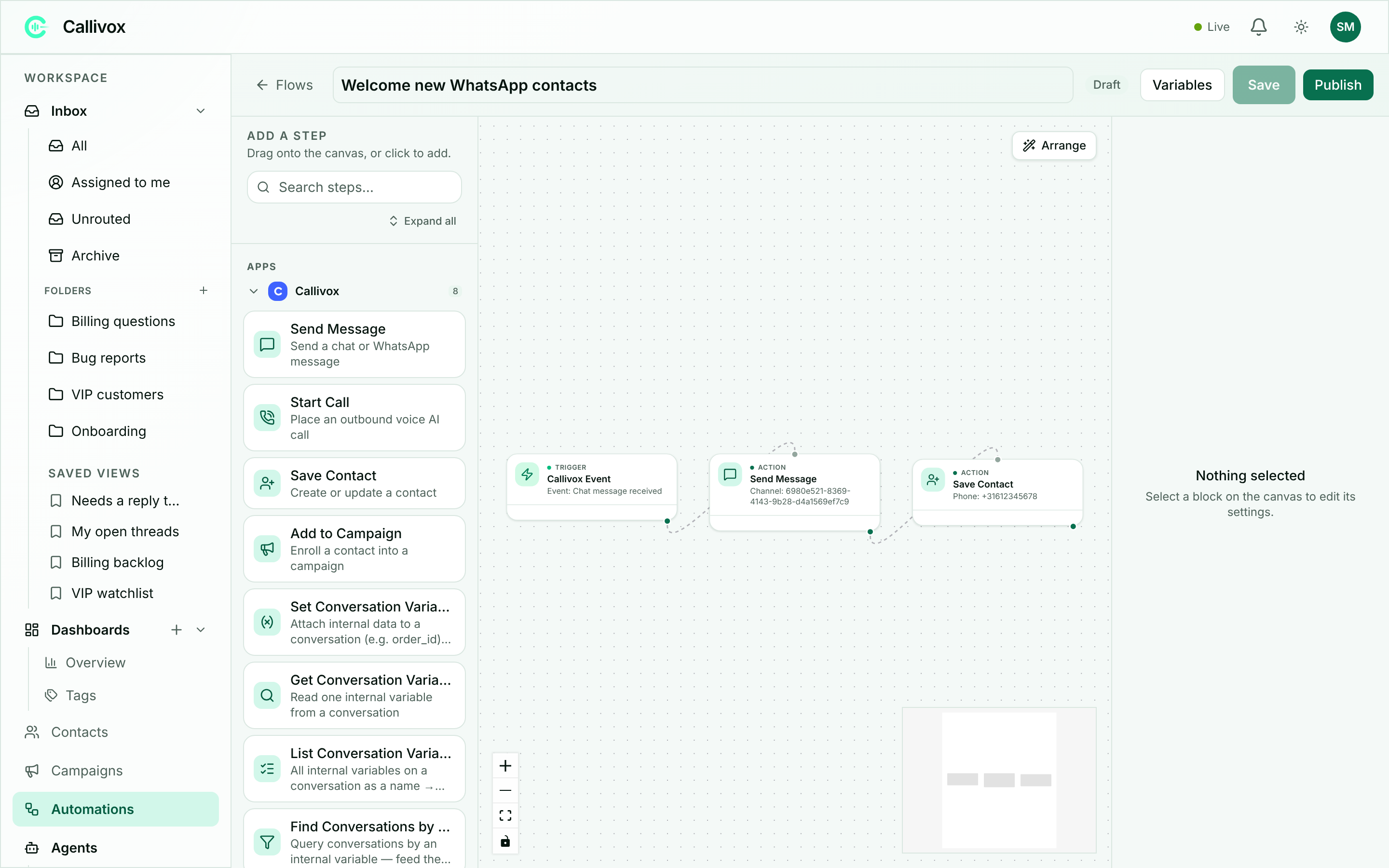Click the Arrange button
Viewport: 1389px width, 868px height.
tap(1054, 146)
